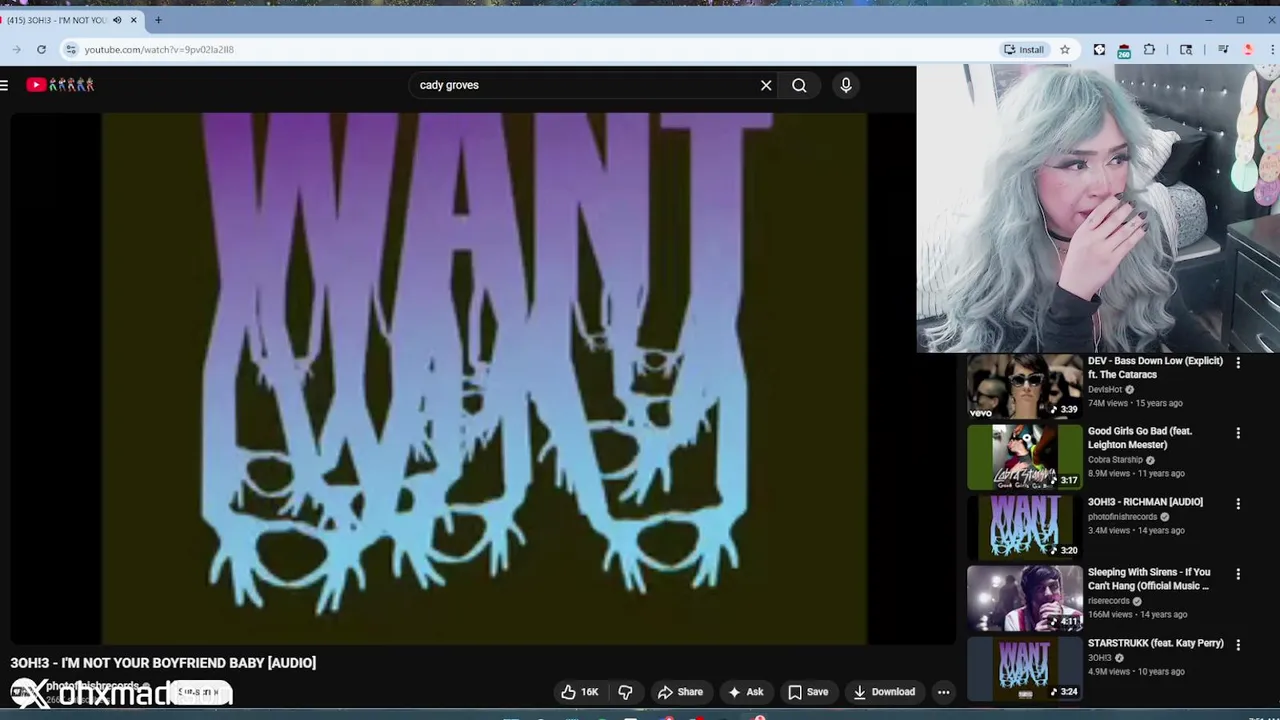Open more actions menu beside Download
Screen dimensions: 1280x720
(943, 692)
